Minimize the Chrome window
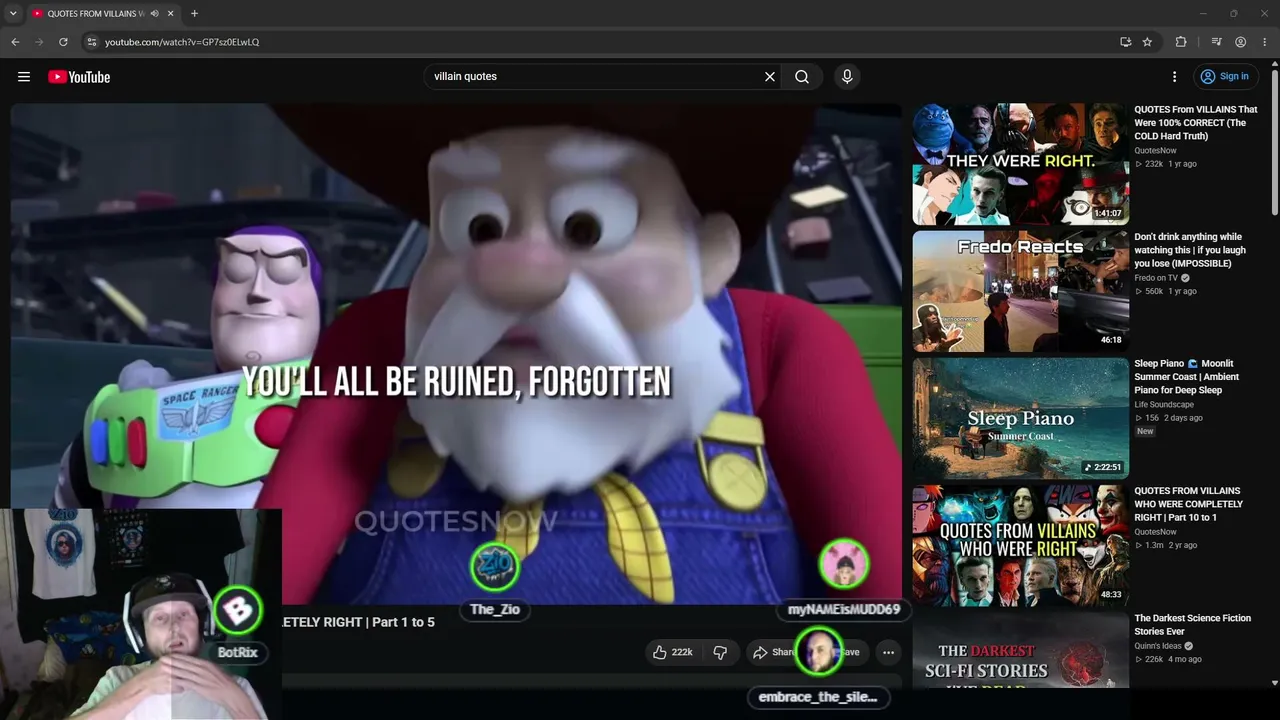 coord(1203,14)
